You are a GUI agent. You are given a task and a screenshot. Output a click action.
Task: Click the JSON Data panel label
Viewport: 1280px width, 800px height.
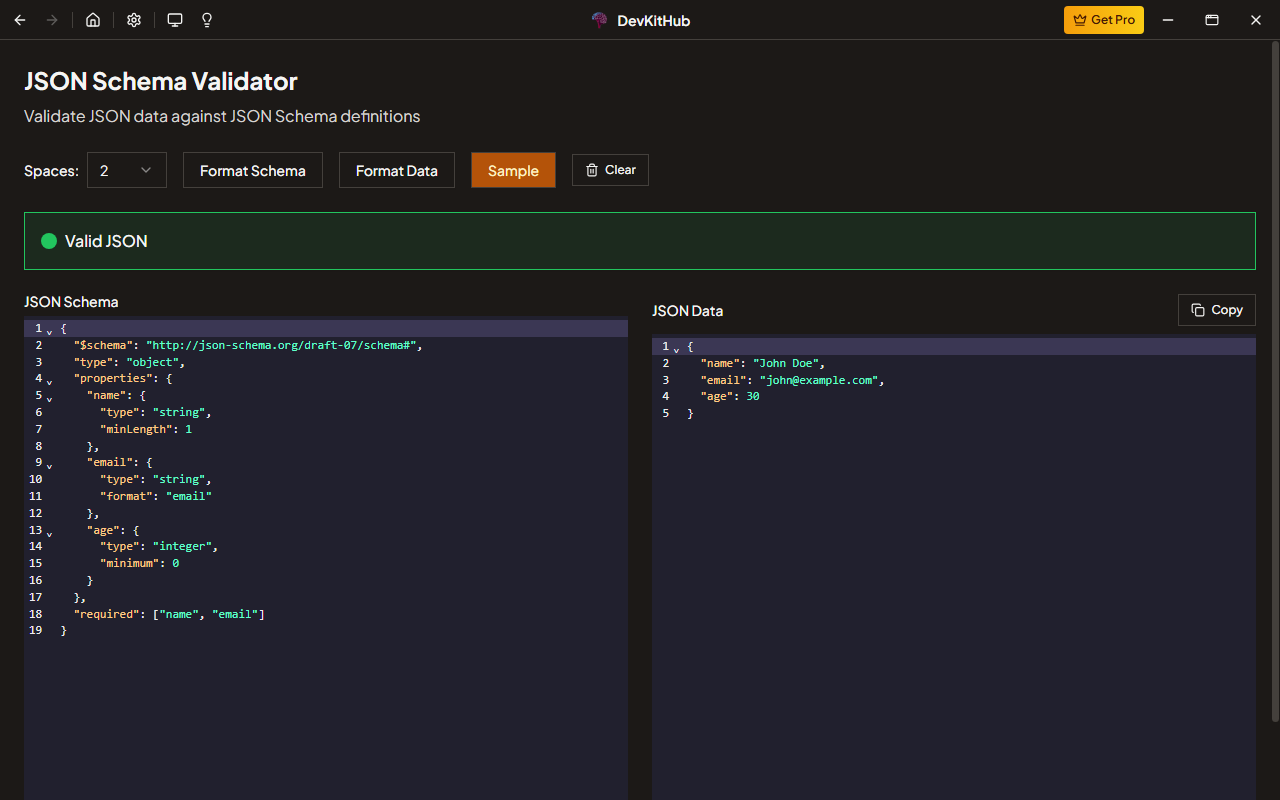point(688,311)
